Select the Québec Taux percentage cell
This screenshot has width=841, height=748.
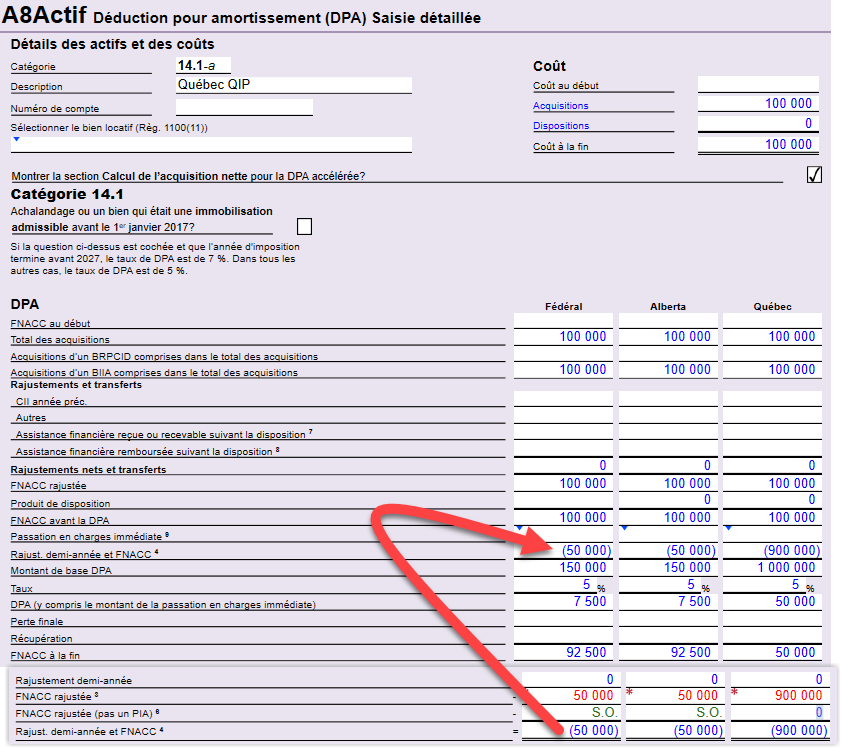[770, 585]
